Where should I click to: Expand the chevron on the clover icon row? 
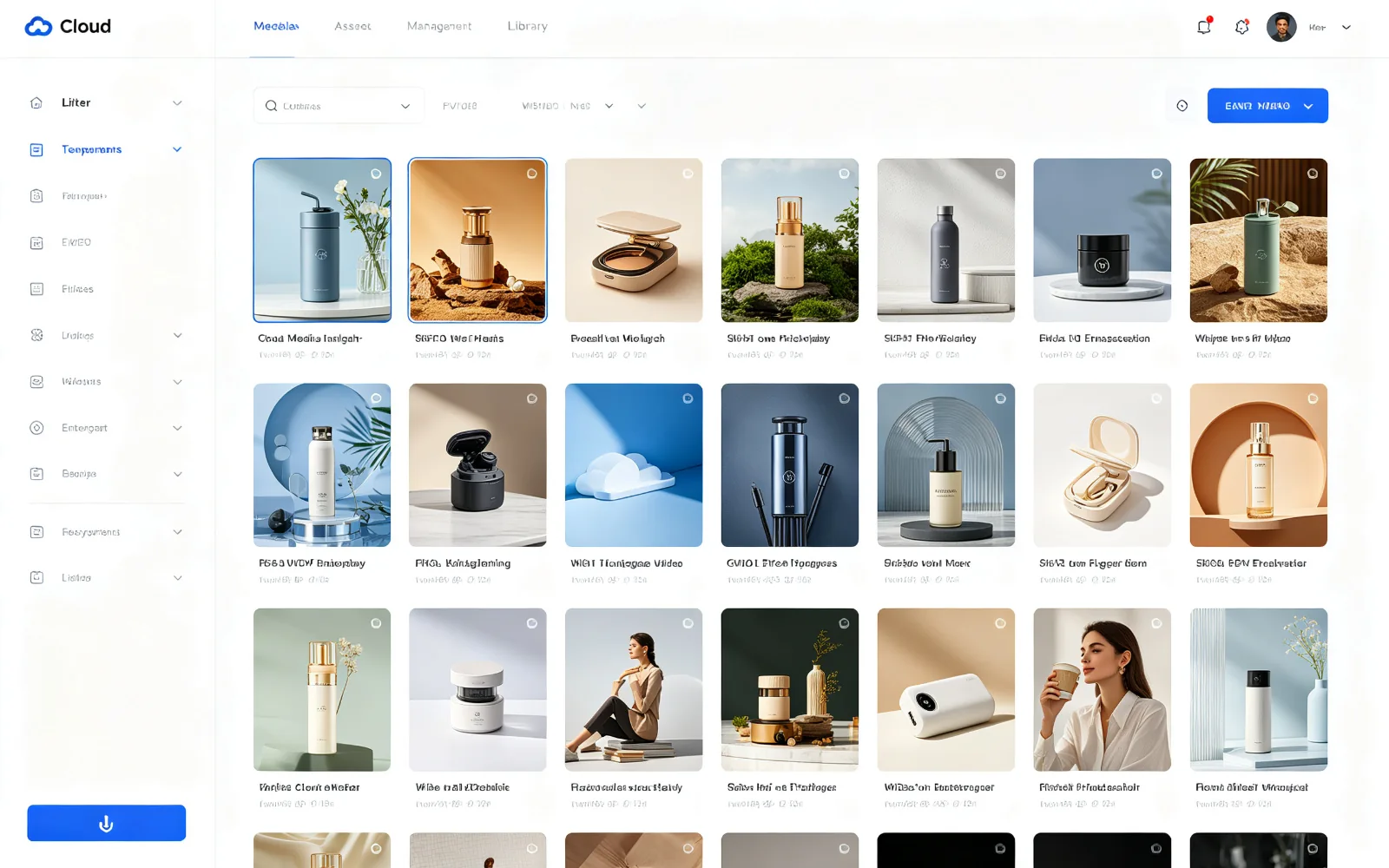point(177,335)
